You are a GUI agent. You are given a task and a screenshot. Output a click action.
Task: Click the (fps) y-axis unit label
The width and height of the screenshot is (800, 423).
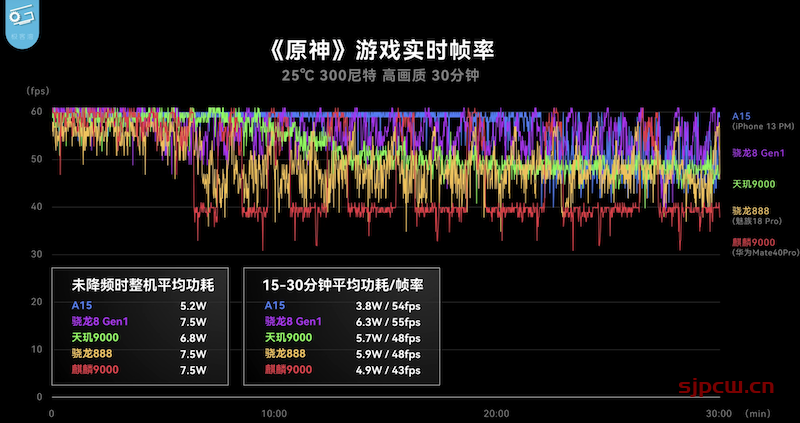point(37,90)
